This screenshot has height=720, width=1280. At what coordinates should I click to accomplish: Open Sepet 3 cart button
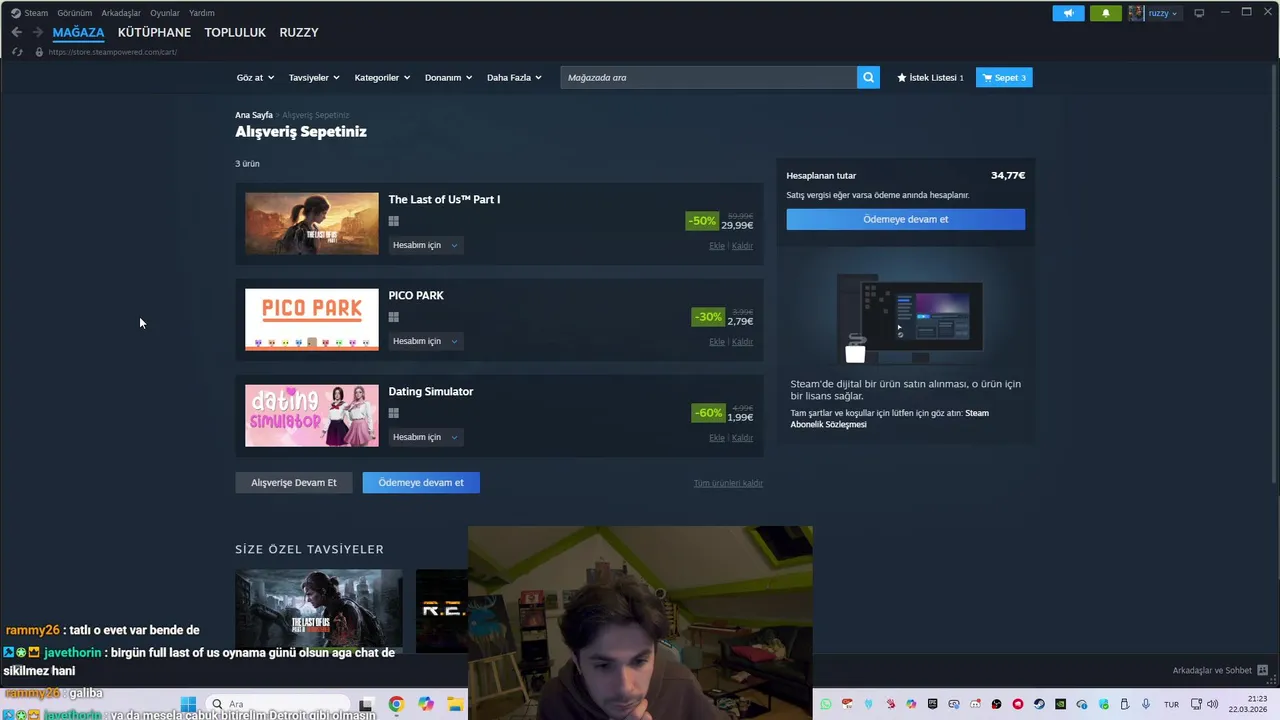tap(1004, 77)
